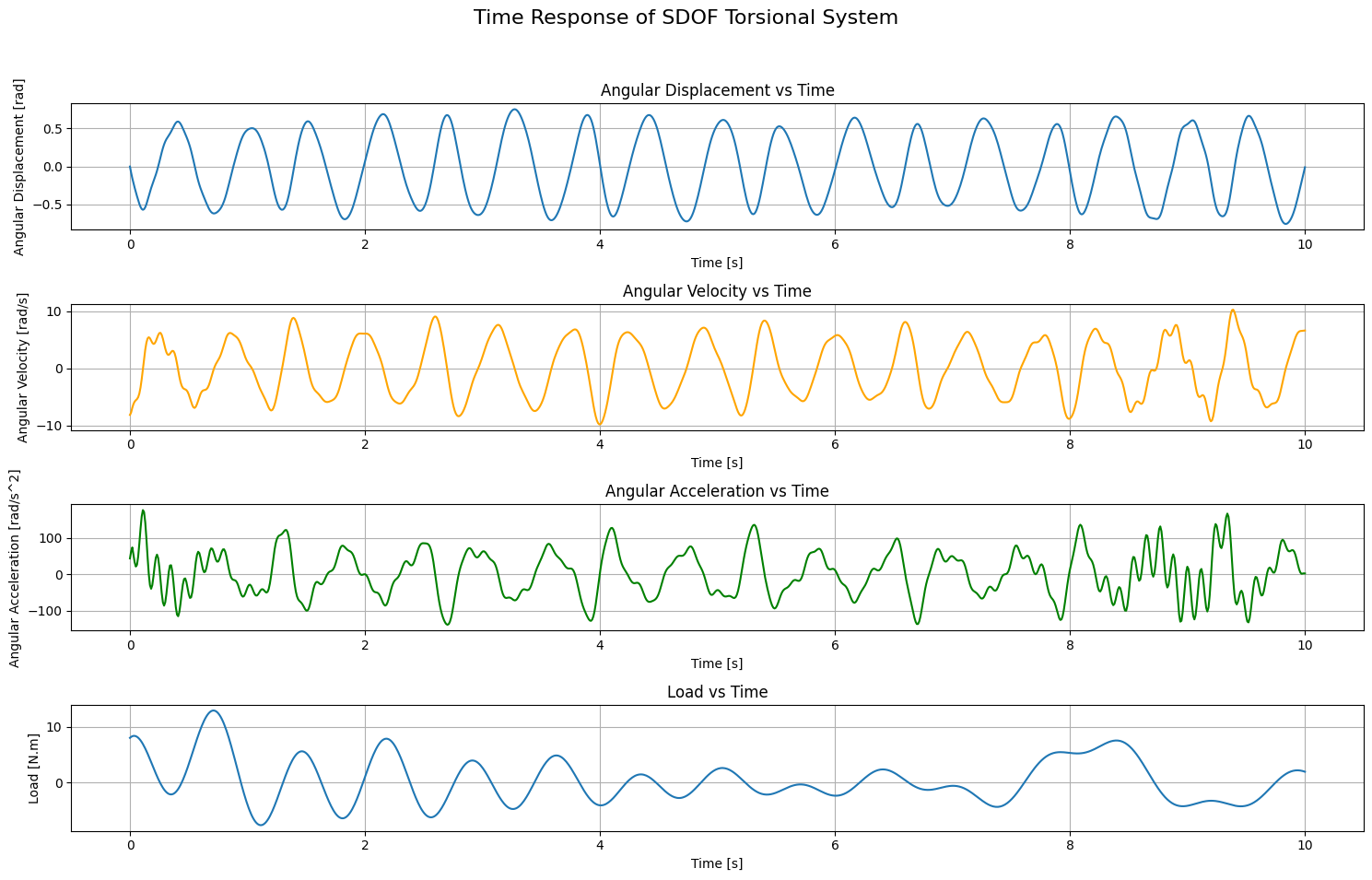Click the 'Load [N.m]' y-axis label
1372x880 pixels.
[34, 769]
